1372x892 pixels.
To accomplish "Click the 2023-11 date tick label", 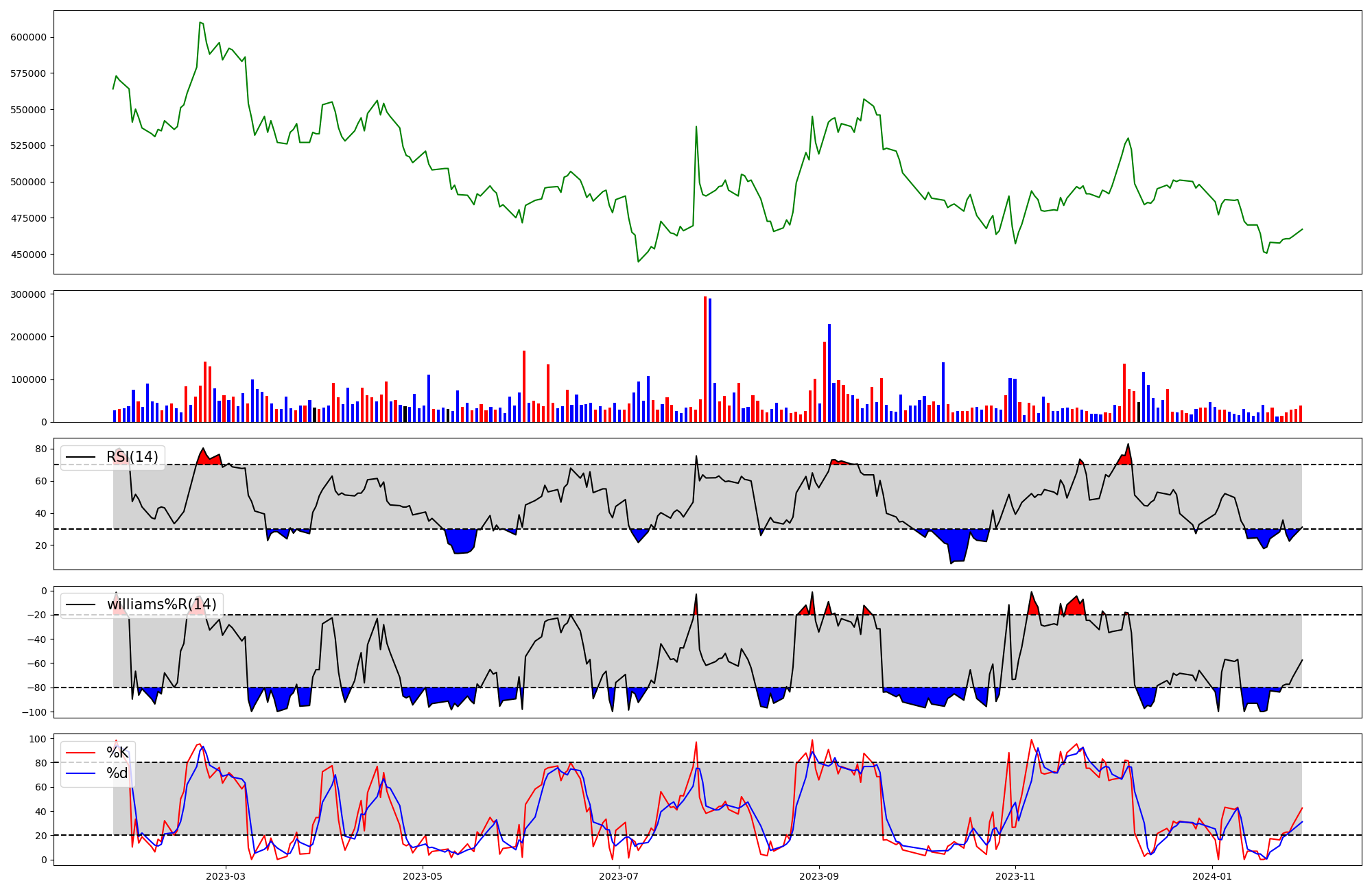I will (x=1015, y=876).
